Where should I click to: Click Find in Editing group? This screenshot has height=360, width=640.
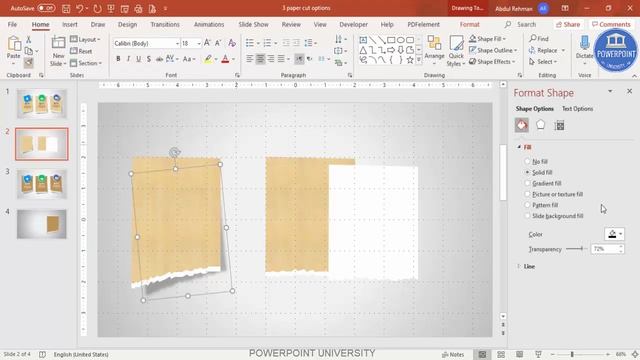point(539,39)
